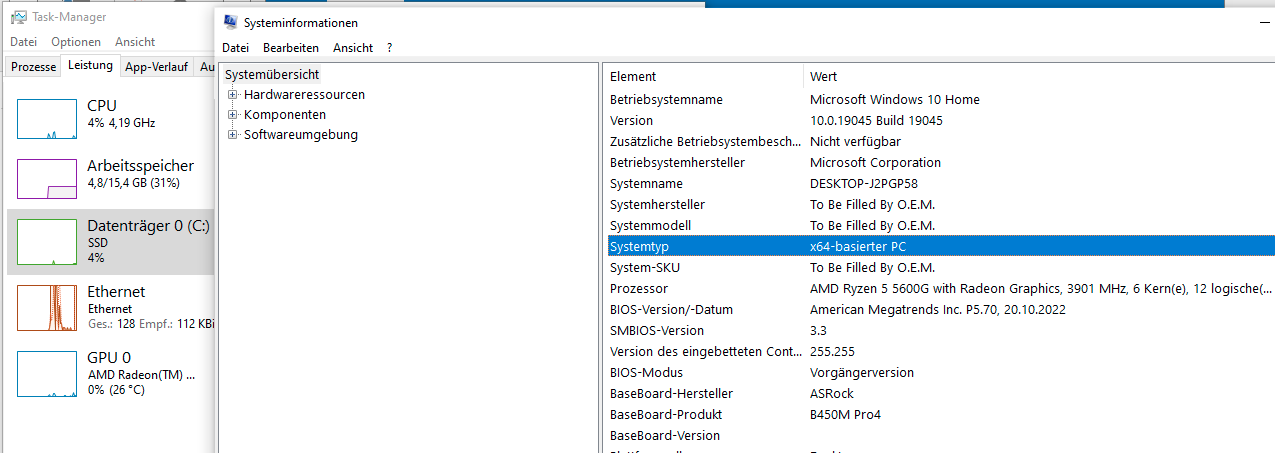Open Ansicht menu in Task-Manager
Viewport: 1275px width, 453px height.
pyautogui.click(x=135, y=42)
